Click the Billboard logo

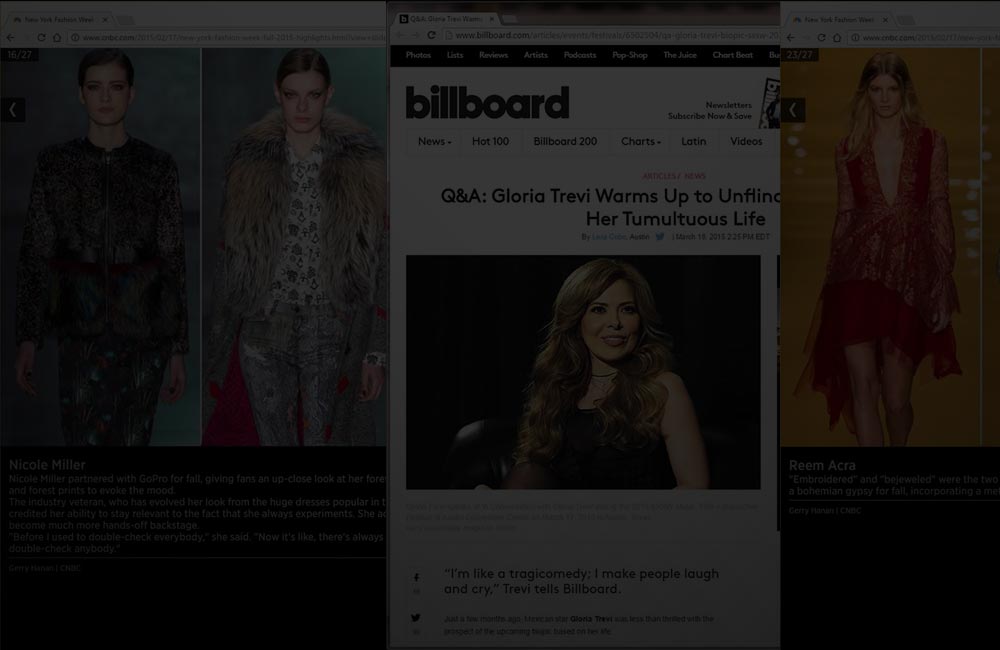pos(487,102)
